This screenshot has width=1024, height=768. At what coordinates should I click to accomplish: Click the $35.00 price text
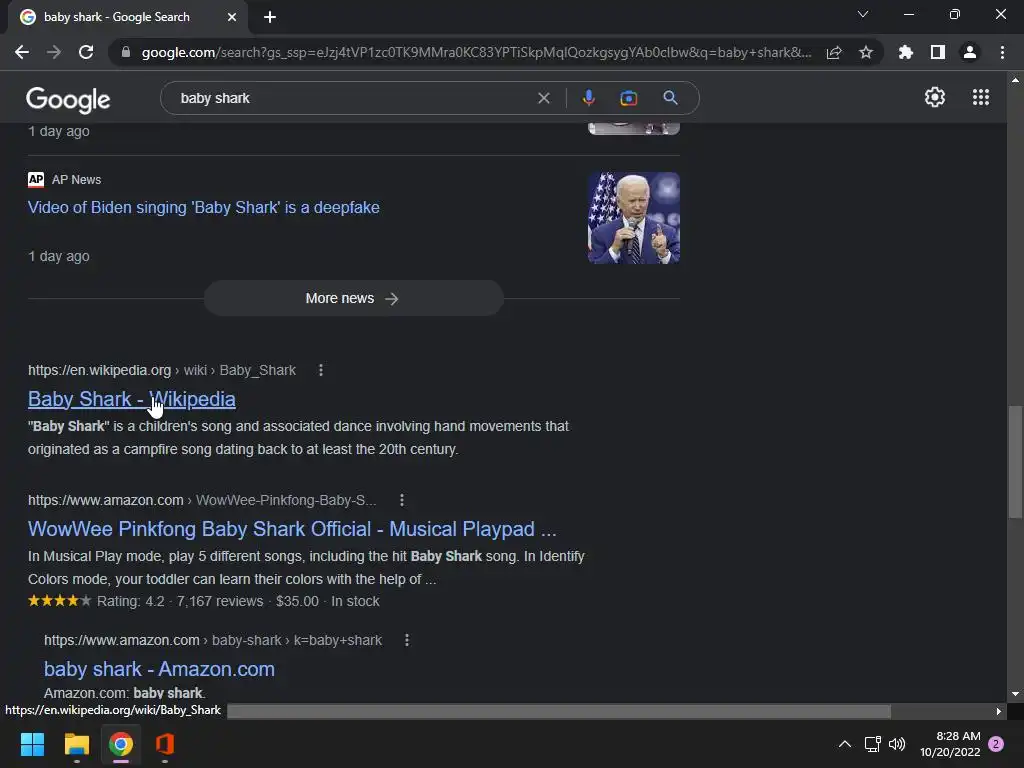click(x=297, y=601)
